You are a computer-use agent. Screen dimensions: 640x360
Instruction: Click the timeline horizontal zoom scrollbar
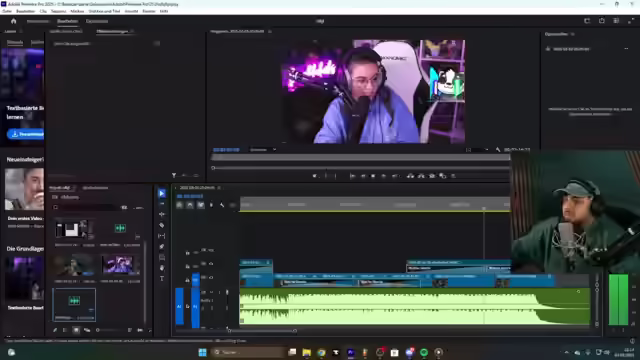point(262,331)
